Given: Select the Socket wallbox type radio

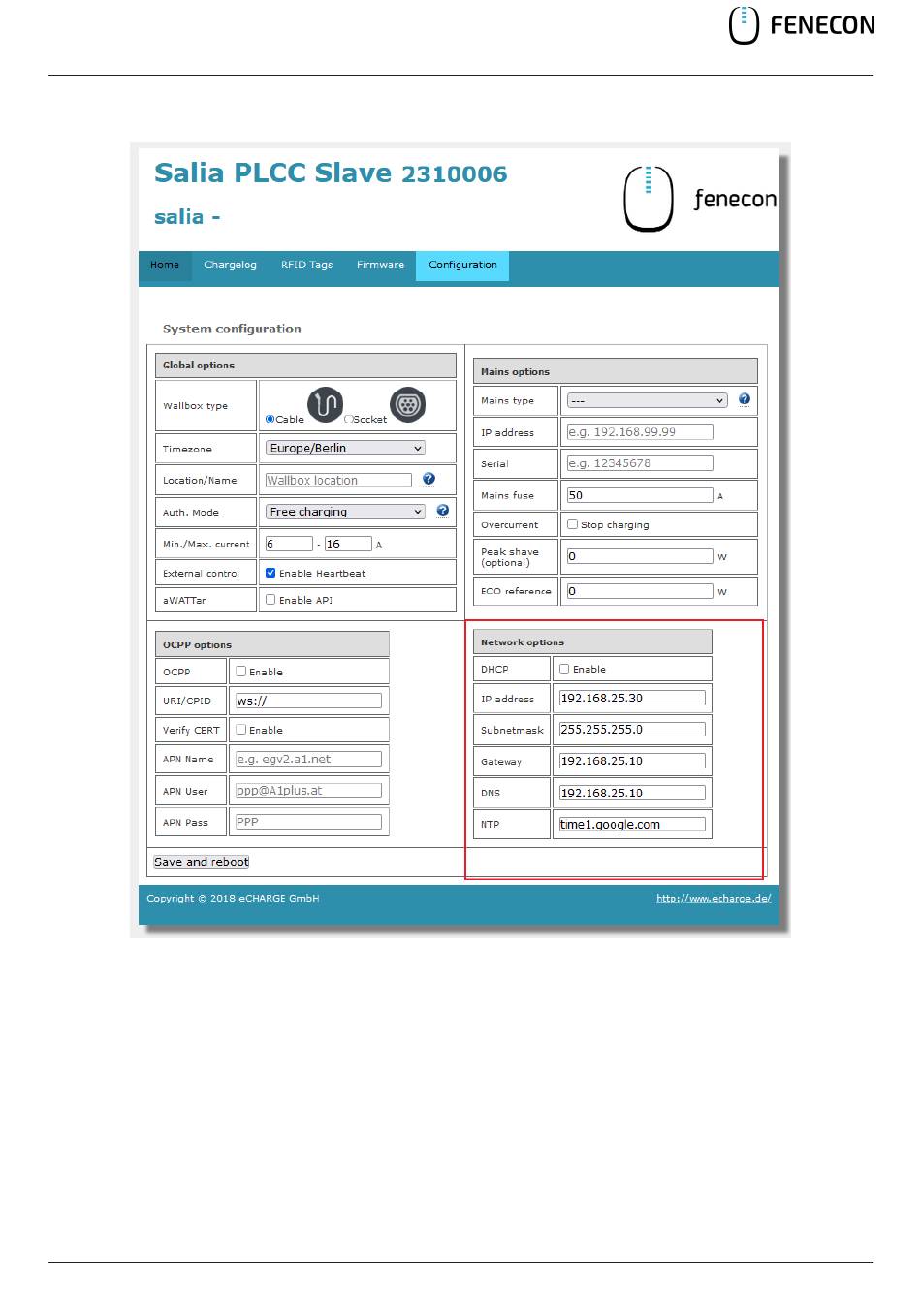Looking at the screenshot, I should click(349, 420).
